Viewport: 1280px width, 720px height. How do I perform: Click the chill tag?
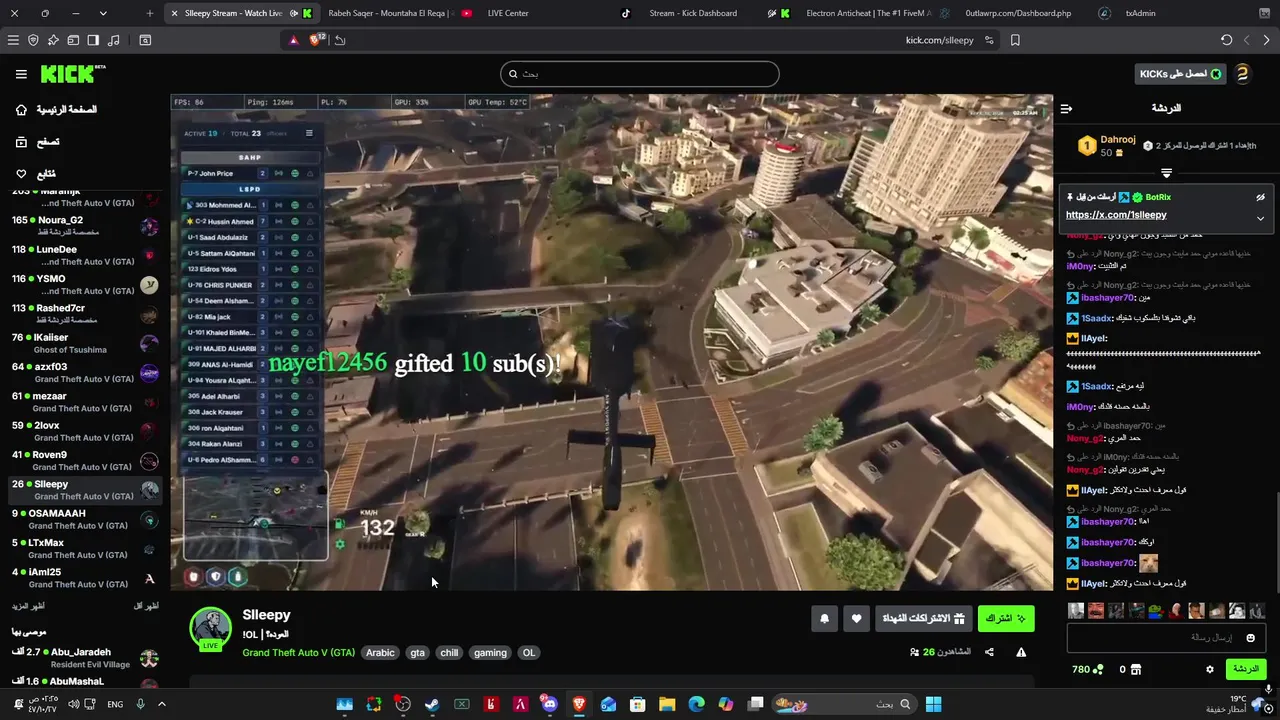[x=449, y=653]
